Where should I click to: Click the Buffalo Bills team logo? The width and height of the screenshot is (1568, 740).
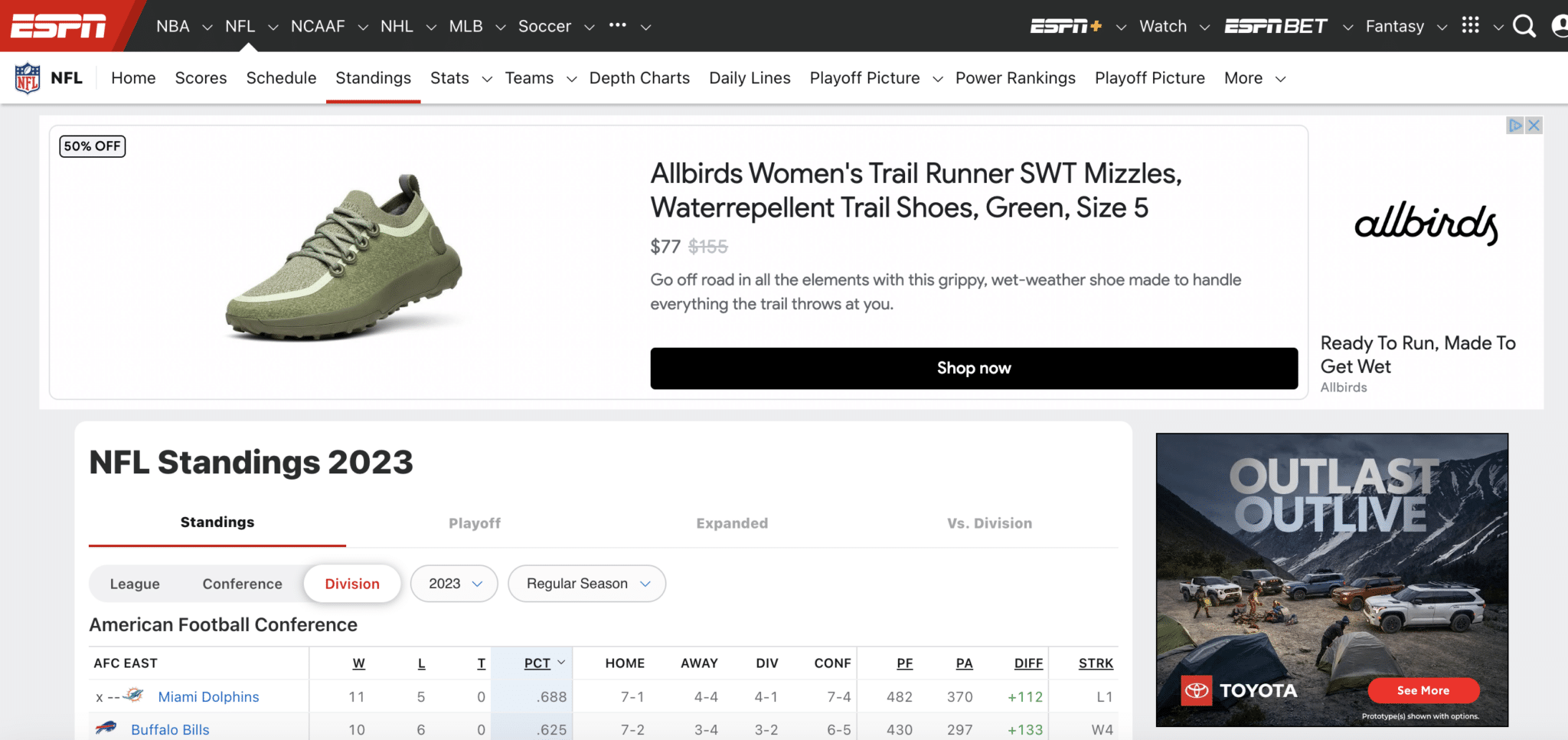pos(106,728)
